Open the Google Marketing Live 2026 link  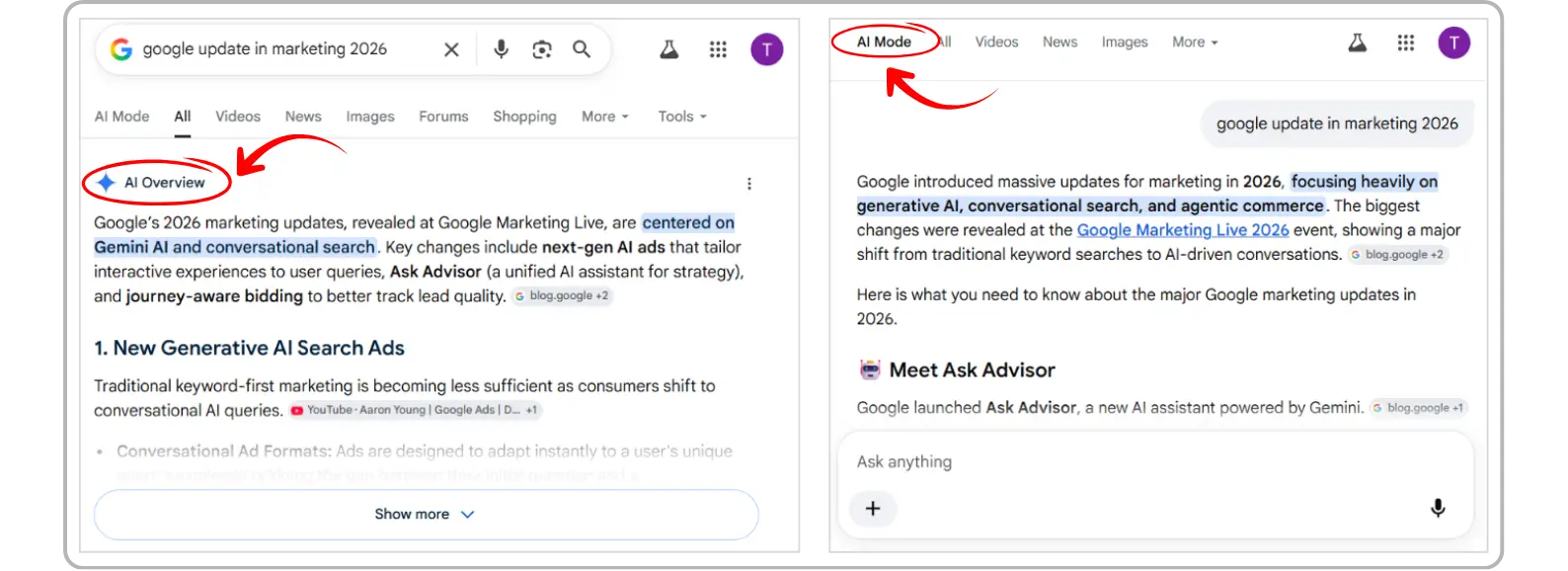[x=1183, y=230]
